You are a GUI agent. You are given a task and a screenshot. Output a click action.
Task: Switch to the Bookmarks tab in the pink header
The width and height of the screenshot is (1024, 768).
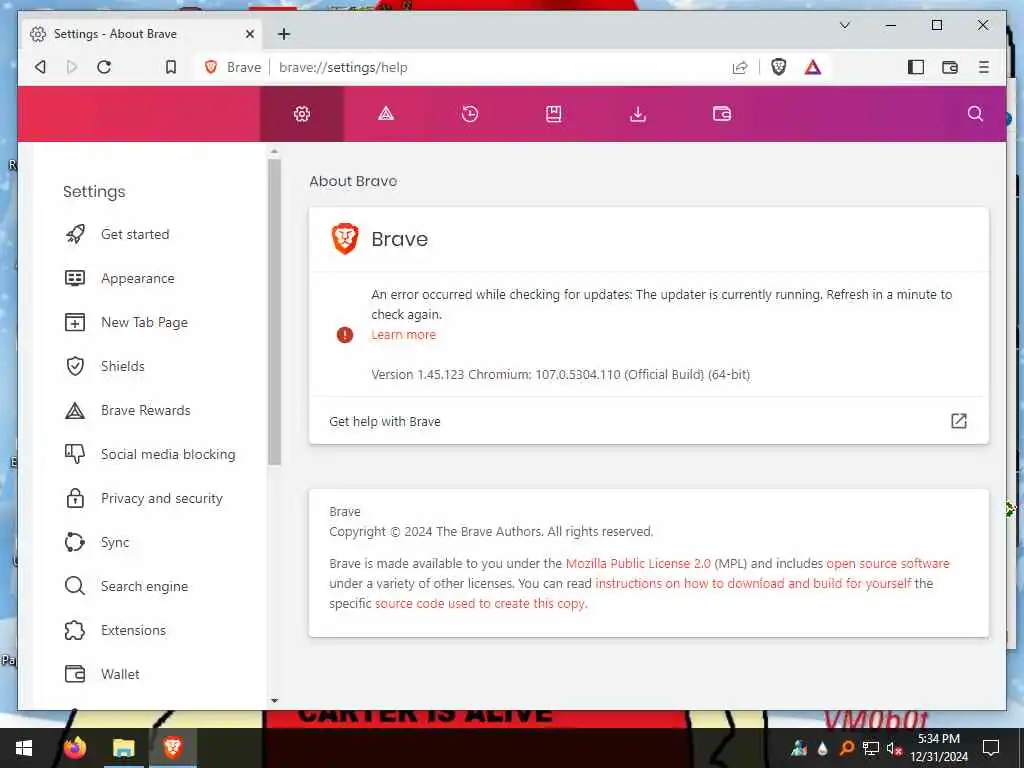click(x=553, y=114)
